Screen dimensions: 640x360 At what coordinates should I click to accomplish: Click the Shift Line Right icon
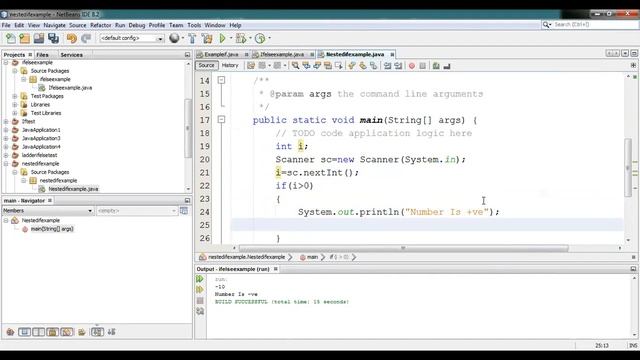pos(398,66)
